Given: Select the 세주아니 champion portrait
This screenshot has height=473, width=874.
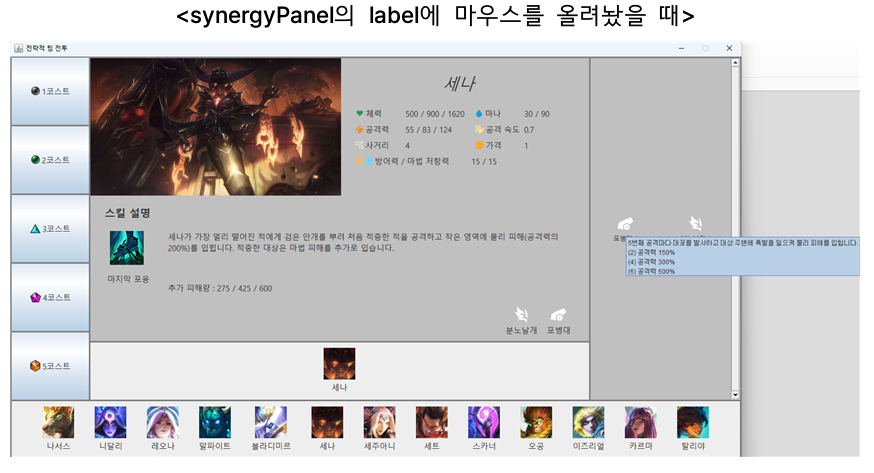Looking at the screenshot, I should pos(379,422).
